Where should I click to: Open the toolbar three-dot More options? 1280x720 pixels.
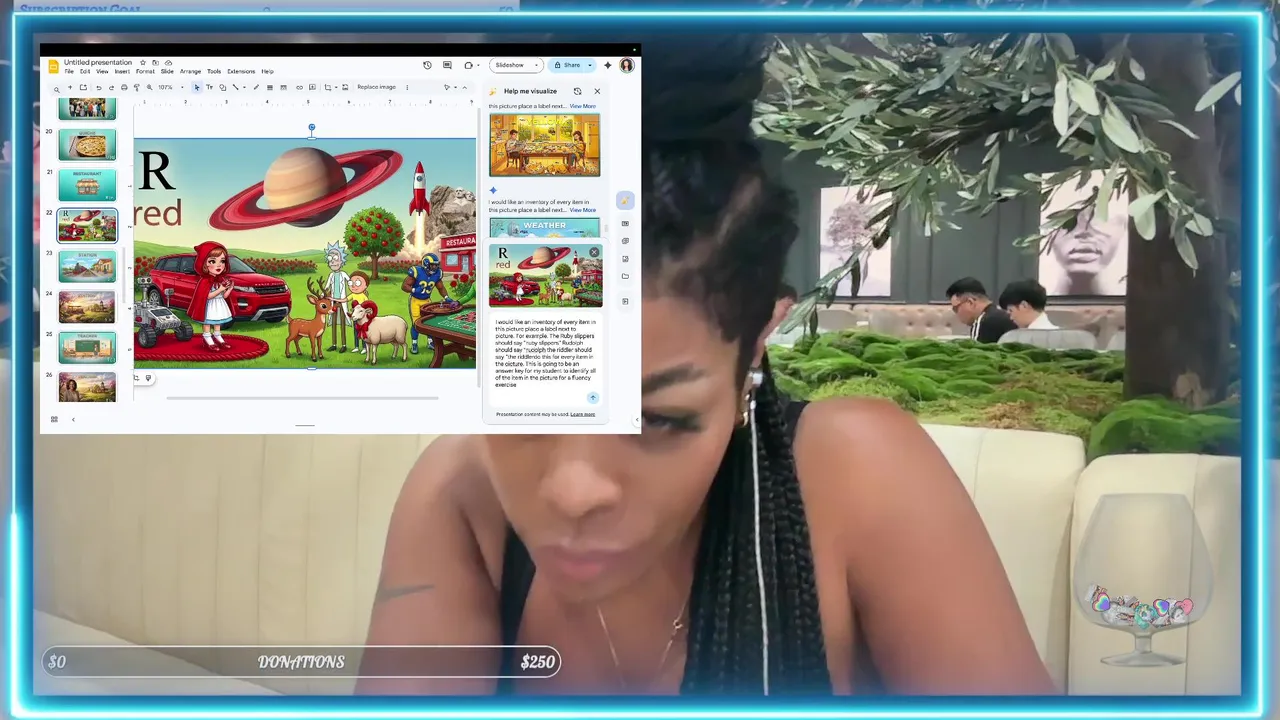[407, 87]
